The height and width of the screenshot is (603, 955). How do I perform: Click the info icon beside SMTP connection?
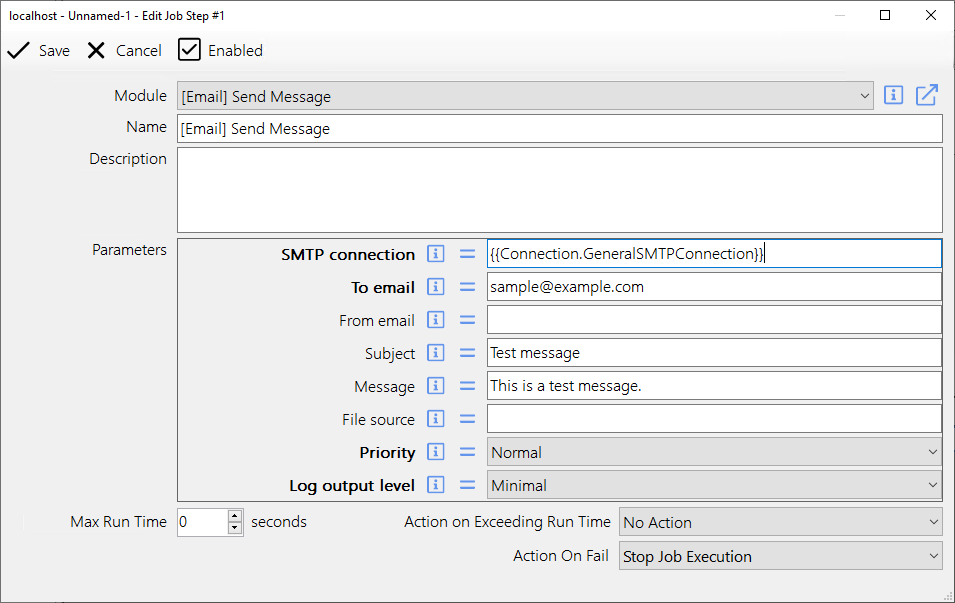pos(435,253)
